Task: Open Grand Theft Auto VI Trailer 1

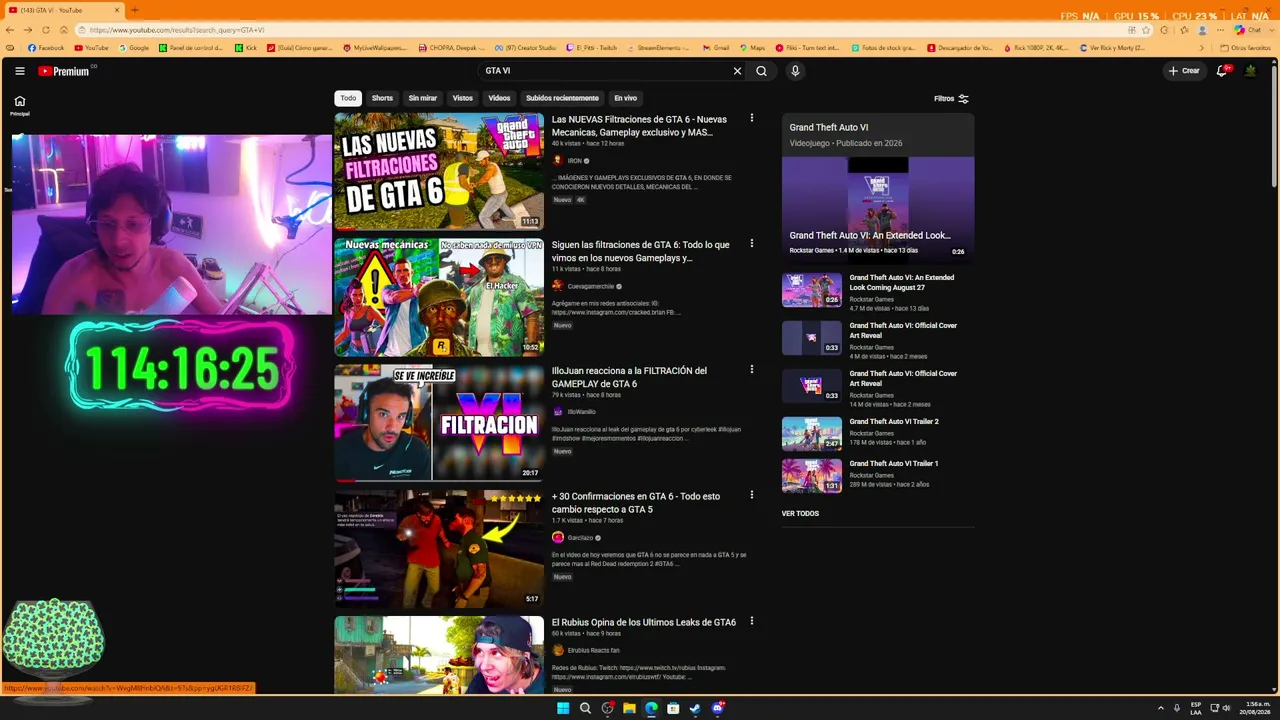Action: (x=894, y=464)
